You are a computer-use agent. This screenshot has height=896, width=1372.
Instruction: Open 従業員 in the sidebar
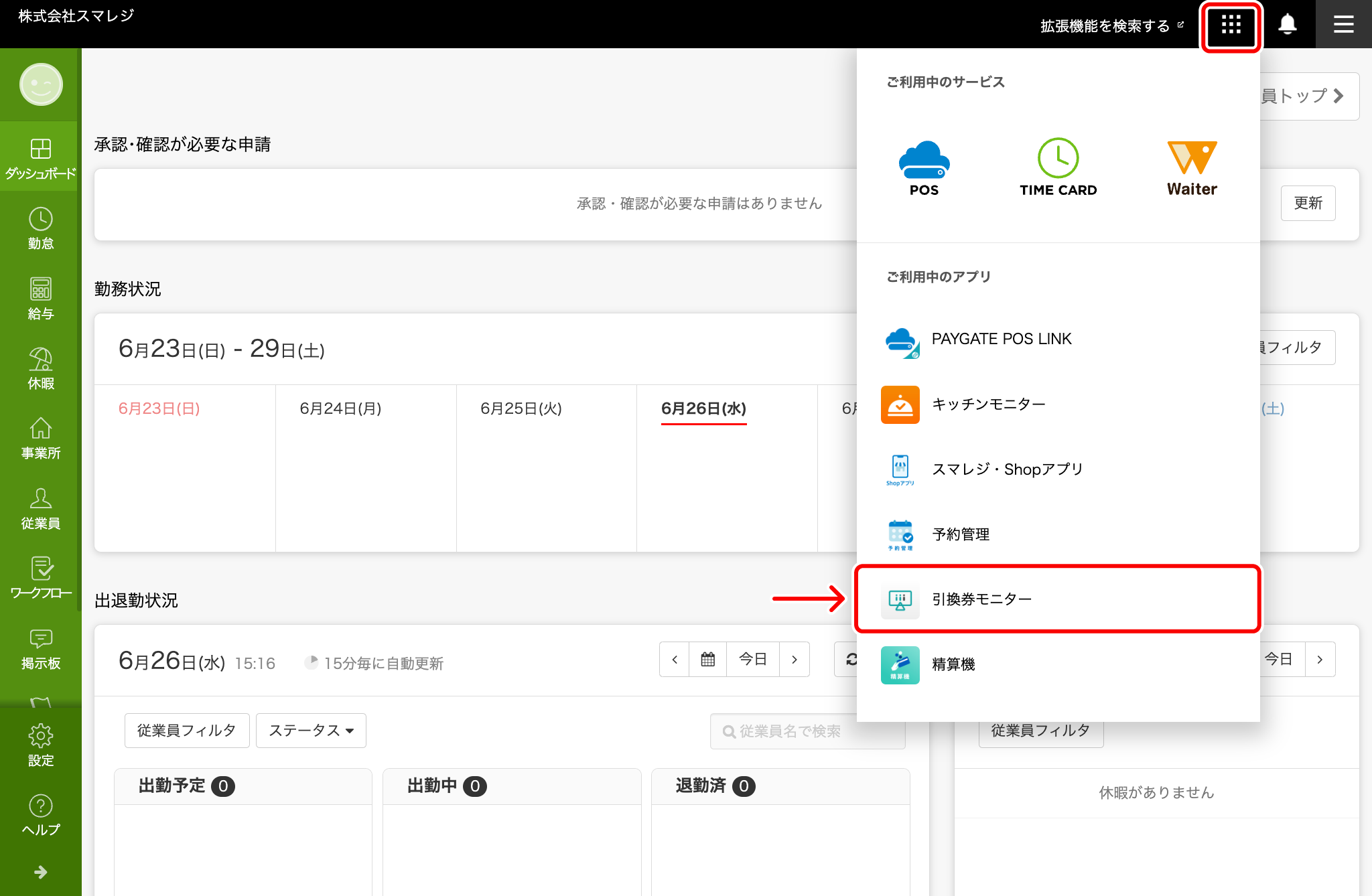coord(41,508)
